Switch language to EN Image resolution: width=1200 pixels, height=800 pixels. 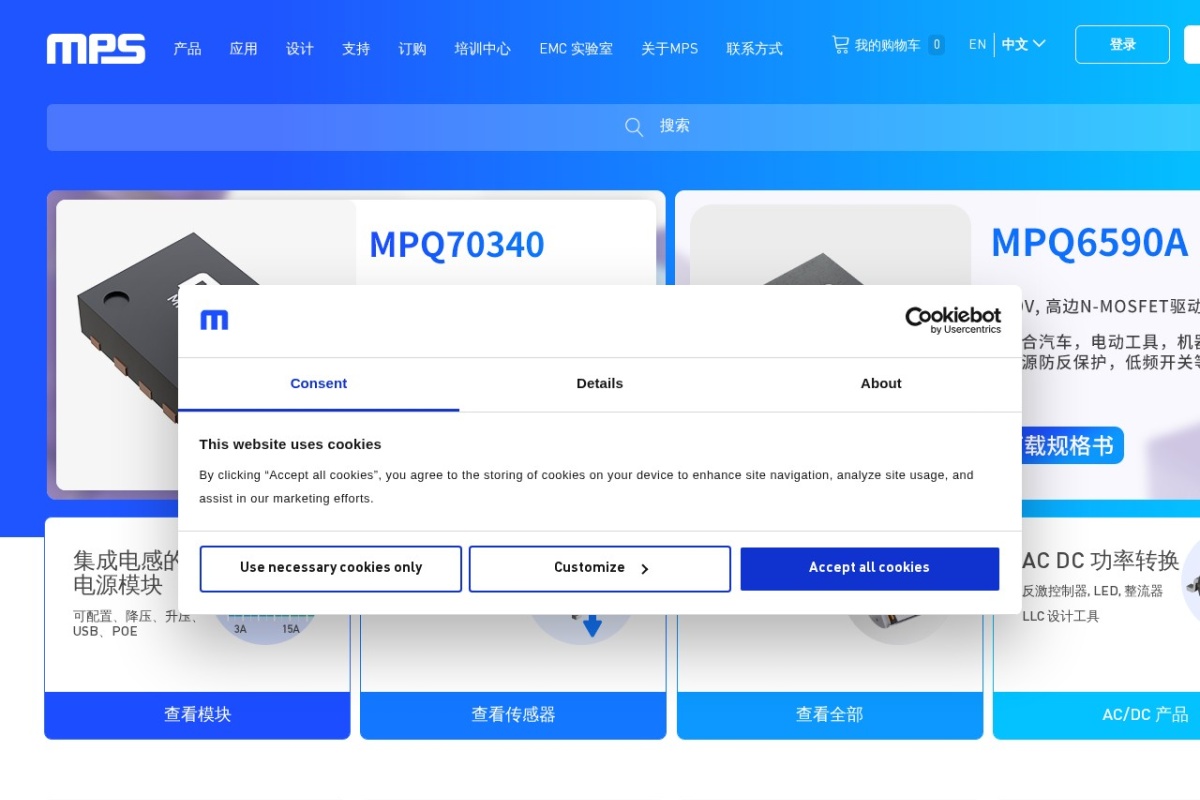(977, 45)
